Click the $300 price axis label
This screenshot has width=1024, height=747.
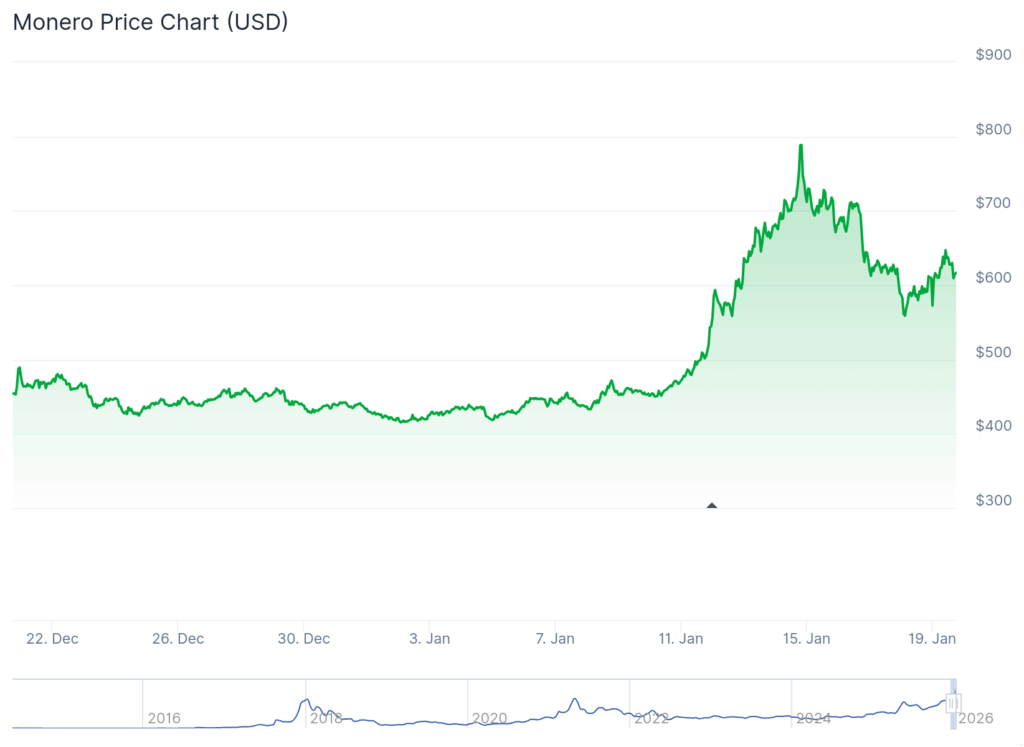click(x=993, y=500)
